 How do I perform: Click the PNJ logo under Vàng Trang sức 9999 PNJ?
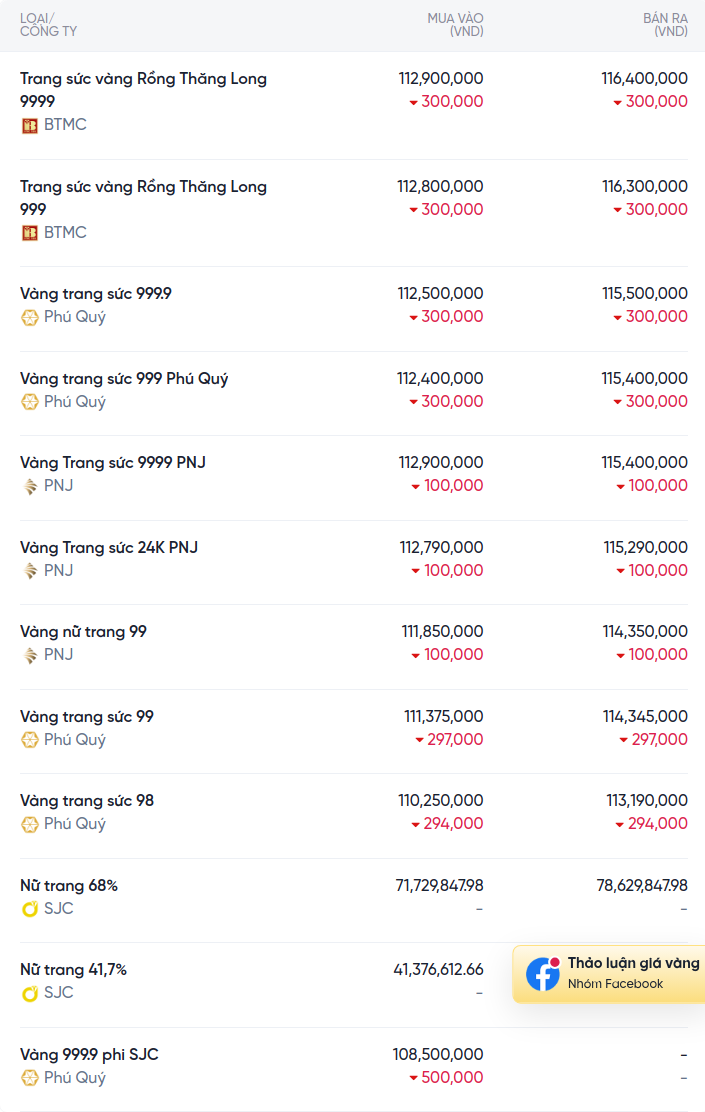click(x=29, y=486)
